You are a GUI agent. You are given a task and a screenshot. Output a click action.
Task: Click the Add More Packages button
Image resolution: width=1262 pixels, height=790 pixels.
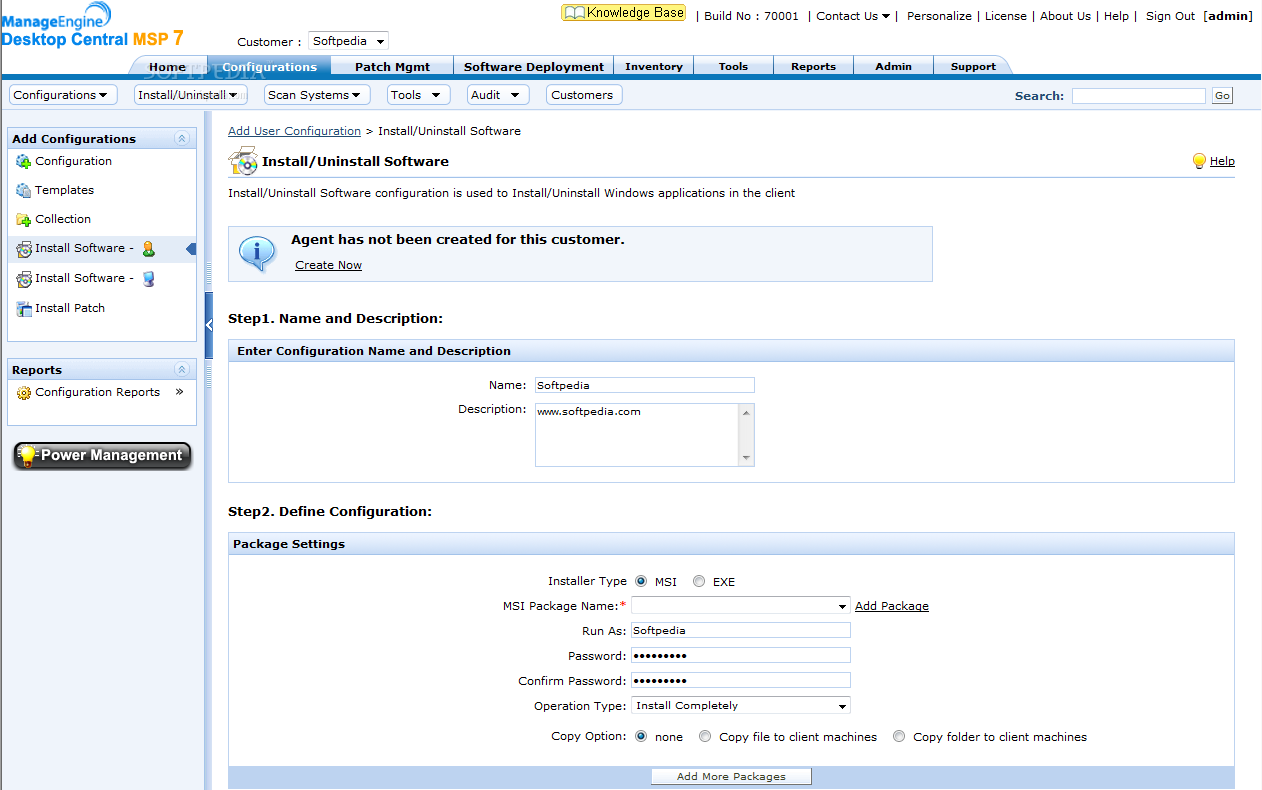[x=731, y=777]
